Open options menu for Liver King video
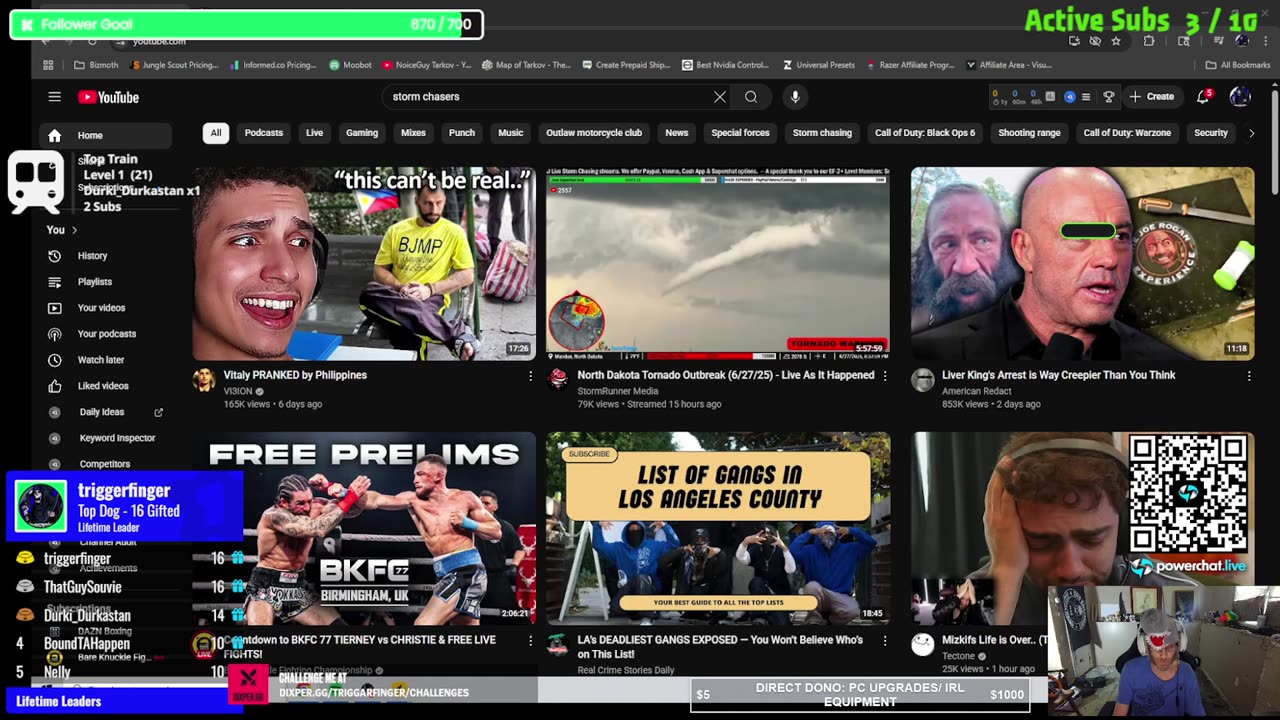 pos(1248,376)
